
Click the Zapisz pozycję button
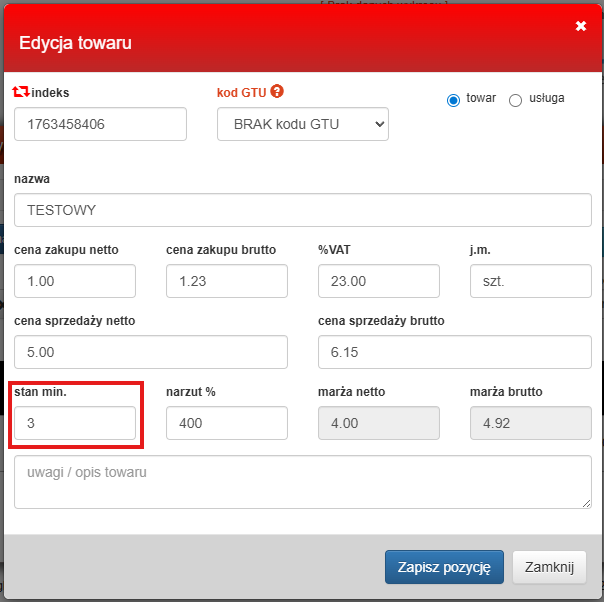coord(442,567)
